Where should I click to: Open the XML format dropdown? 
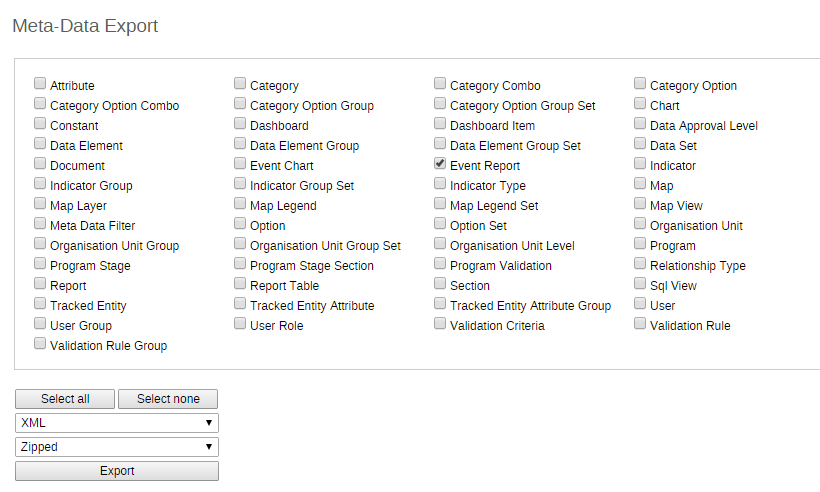[x=117, y=423]
